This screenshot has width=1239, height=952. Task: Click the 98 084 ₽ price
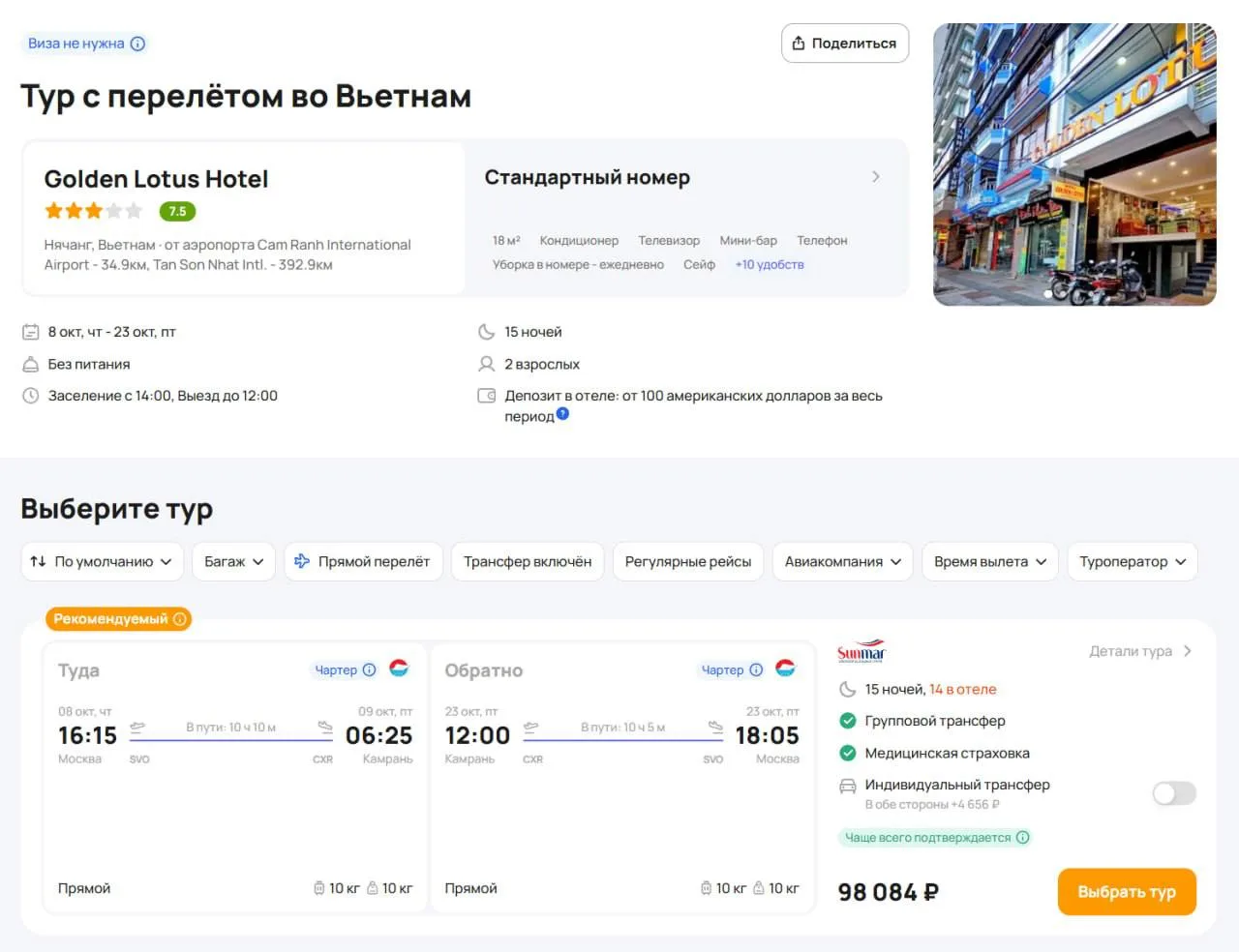point(889,892)
